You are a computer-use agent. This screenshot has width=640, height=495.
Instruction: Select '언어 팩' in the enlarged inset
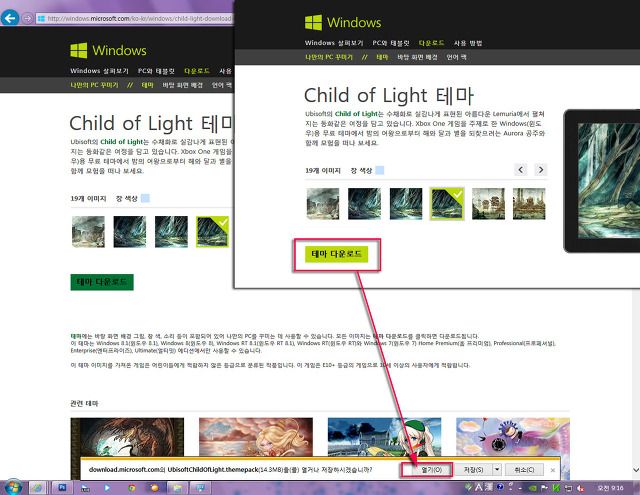456,57
